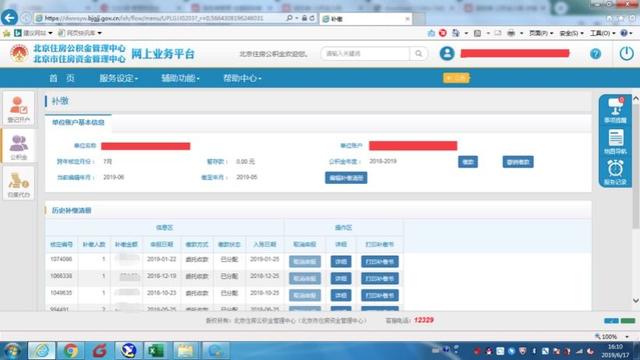Screen dimensions: 640x360
Task: Click the page scrollbar up arrow
Action: 636,99
